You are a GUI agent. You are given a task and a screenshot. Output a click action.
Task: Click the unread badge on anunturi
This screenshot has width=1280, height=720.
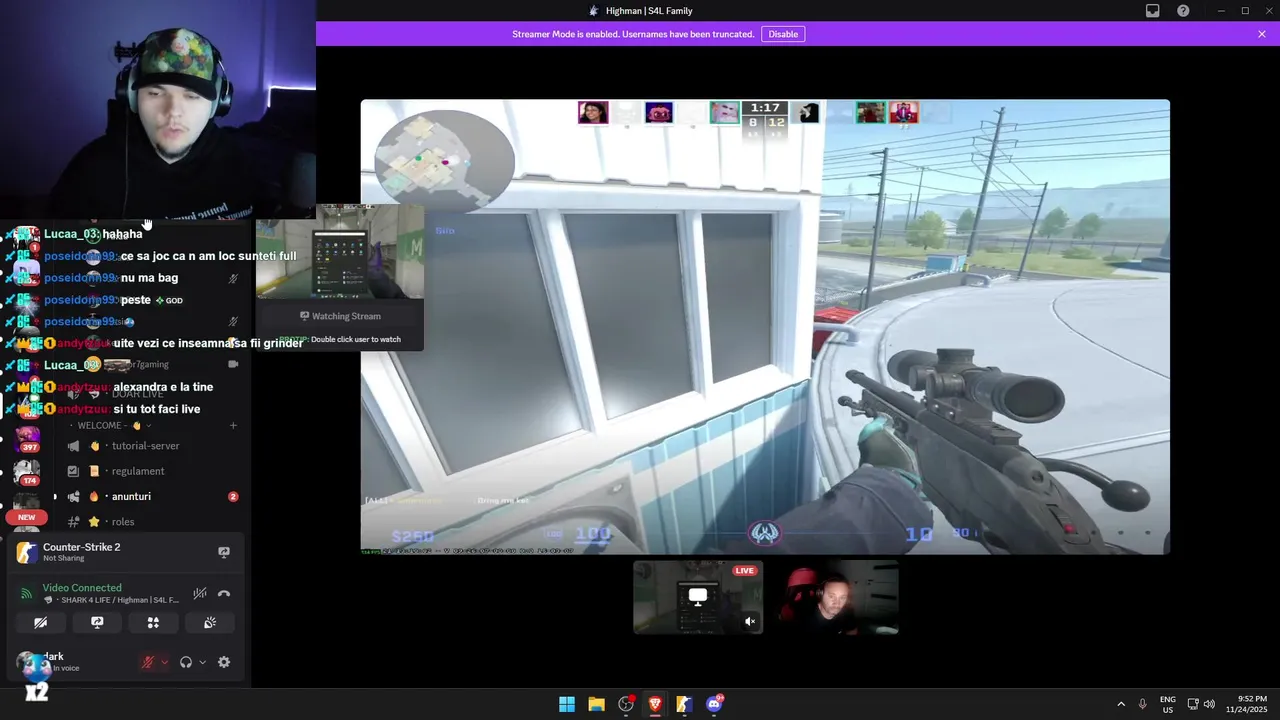233,497
